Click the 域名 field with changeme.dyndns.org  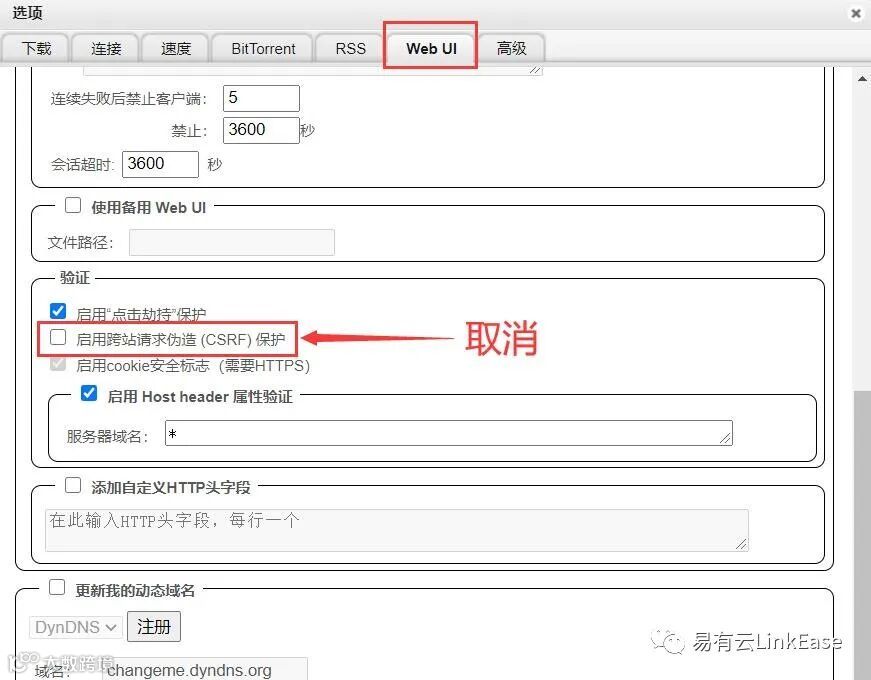coord(204,669)
